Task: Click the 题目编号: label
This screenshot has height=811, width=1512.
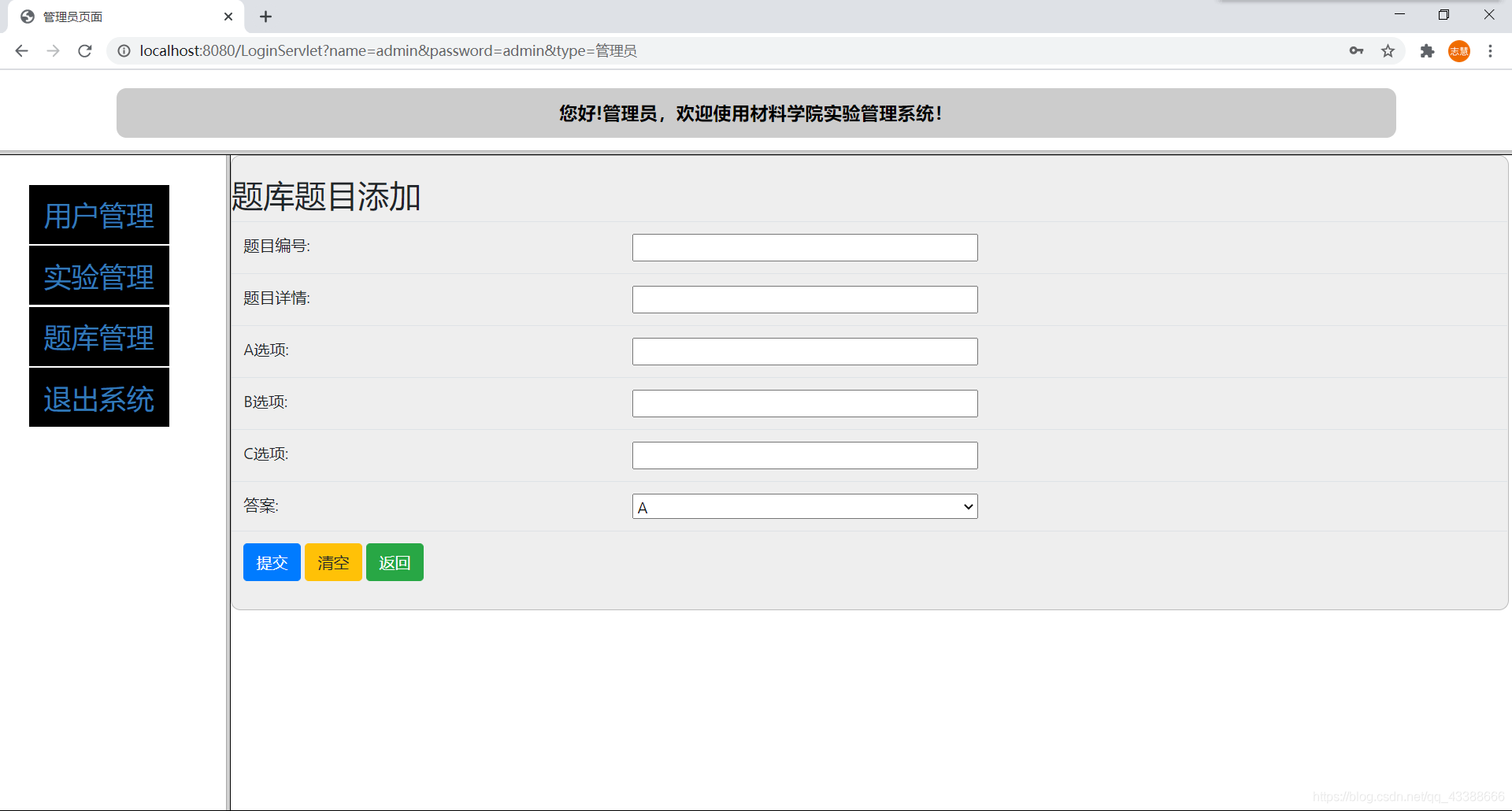Action: (276, 246)
